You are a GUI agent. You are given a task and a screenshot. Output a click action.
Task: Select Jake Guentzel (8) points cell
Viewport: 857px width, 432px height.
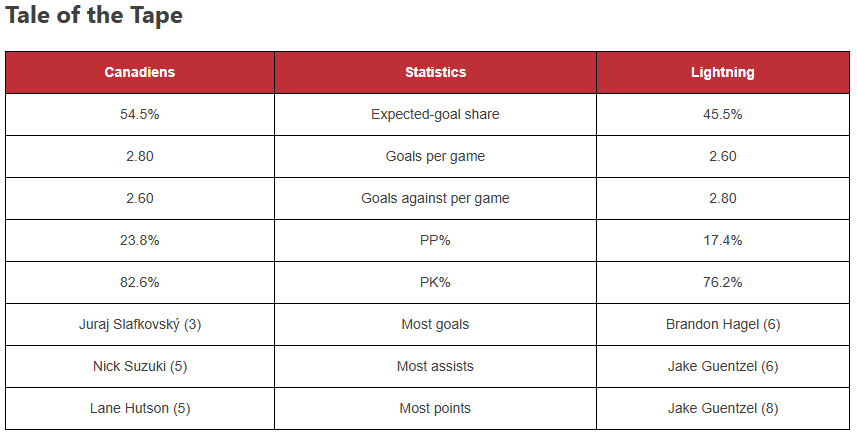(x=723, y=408)
